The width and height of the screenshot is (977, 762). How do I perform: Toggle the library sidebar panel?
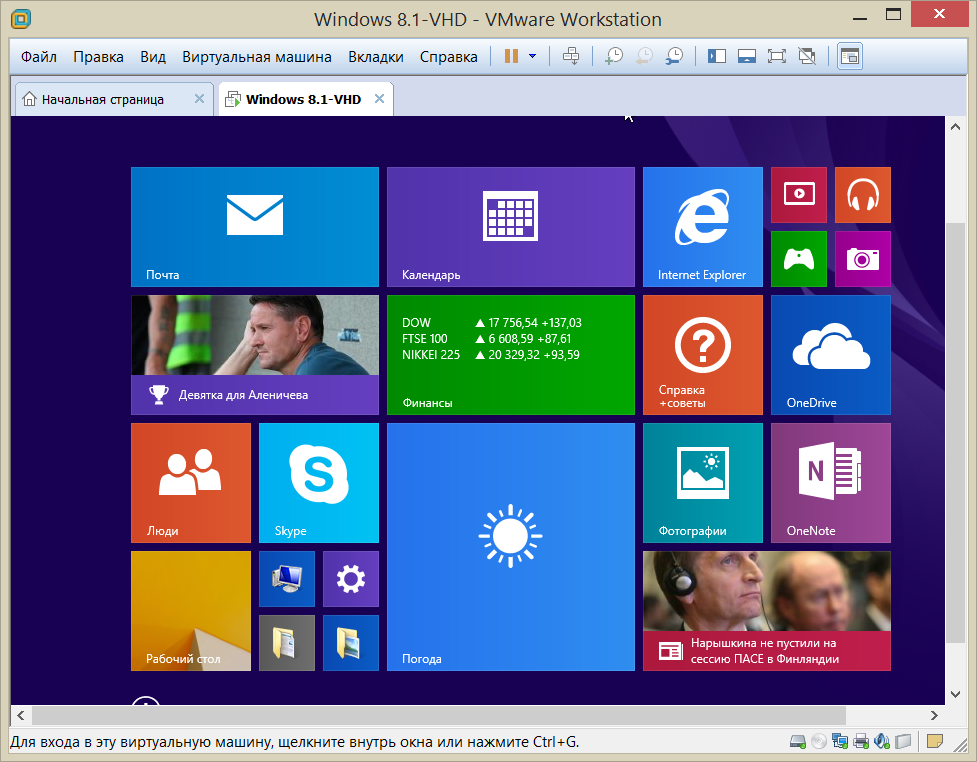tap(717, 56)
